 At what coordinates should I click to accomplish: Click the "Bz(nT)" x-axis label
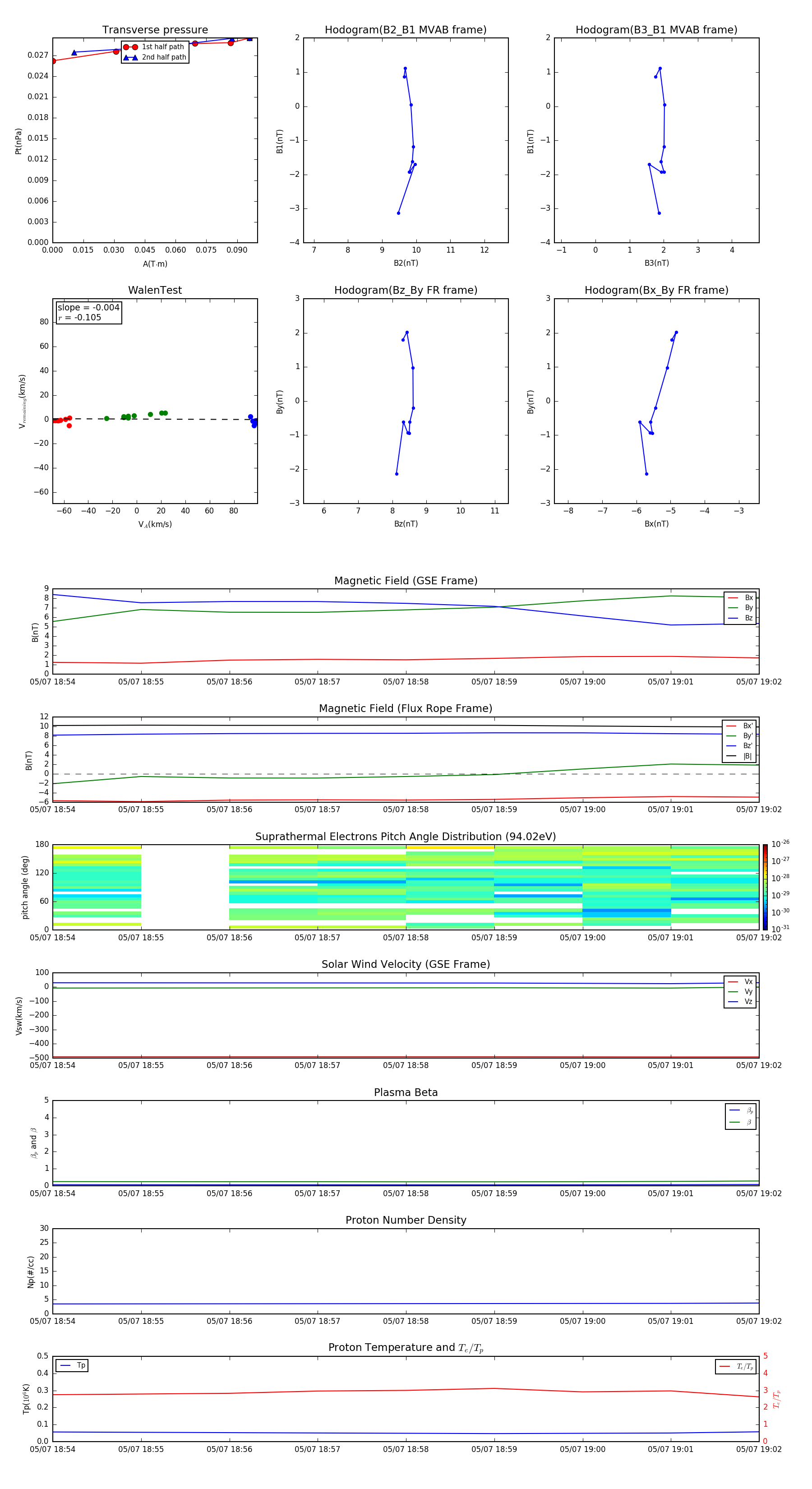pos(406,524)
